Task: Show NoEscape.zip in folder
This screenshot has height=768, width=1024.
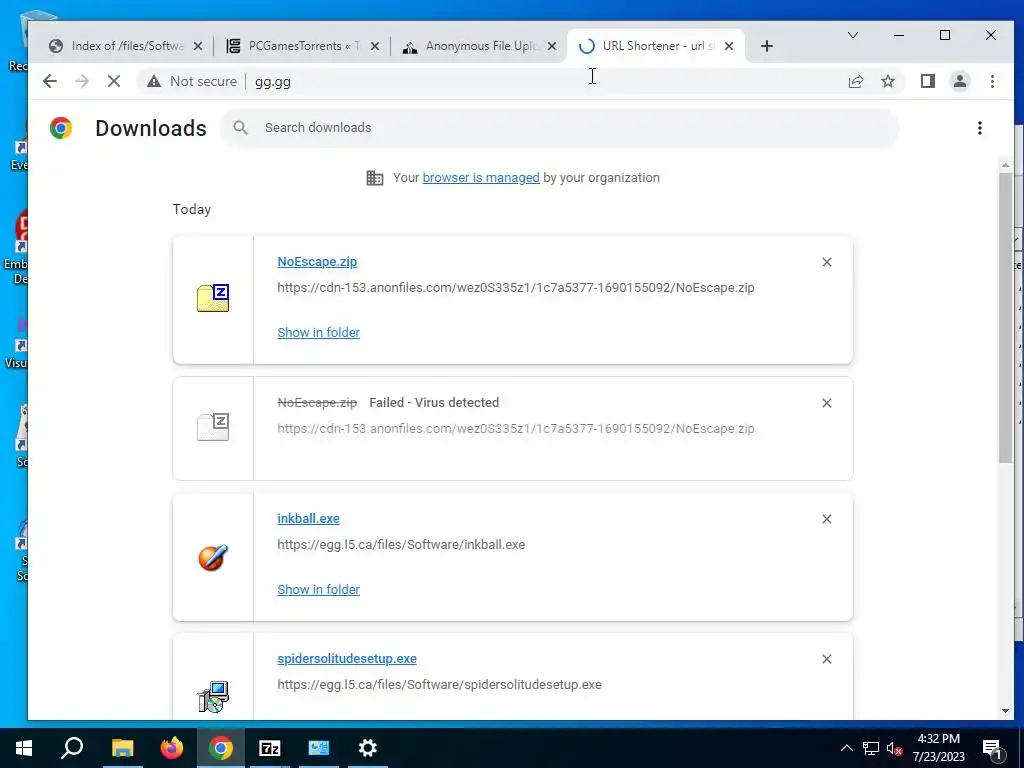Action: tap(318, 332)
